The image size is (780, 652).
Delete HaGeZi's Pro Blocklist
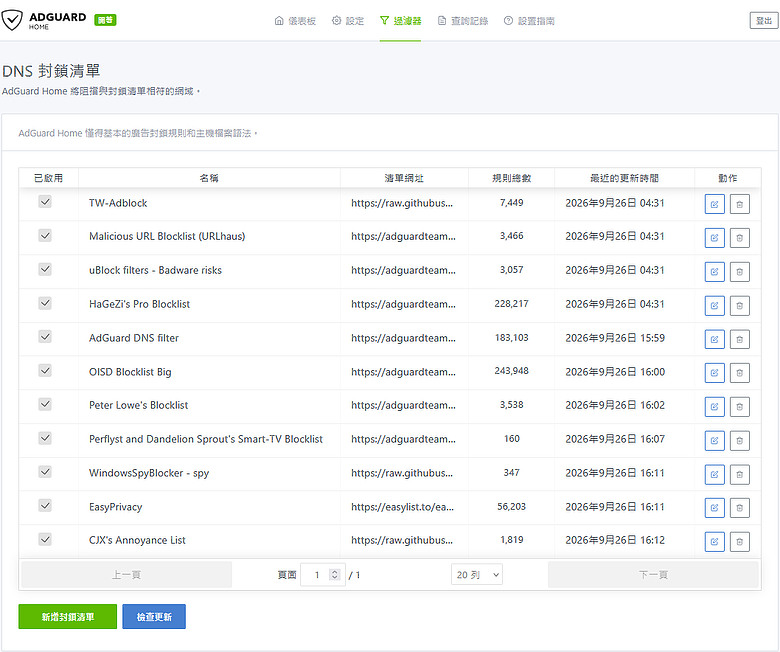click(x=739, y=305)
